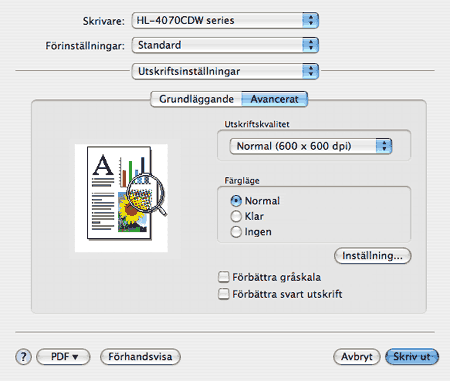Image resolution: width=450 pixels, height=381 pixels.
Task: Open Utskriftskvalitet Normal 600 dpi dropdown
Action: pyautogui.click(x=311, y=146)
